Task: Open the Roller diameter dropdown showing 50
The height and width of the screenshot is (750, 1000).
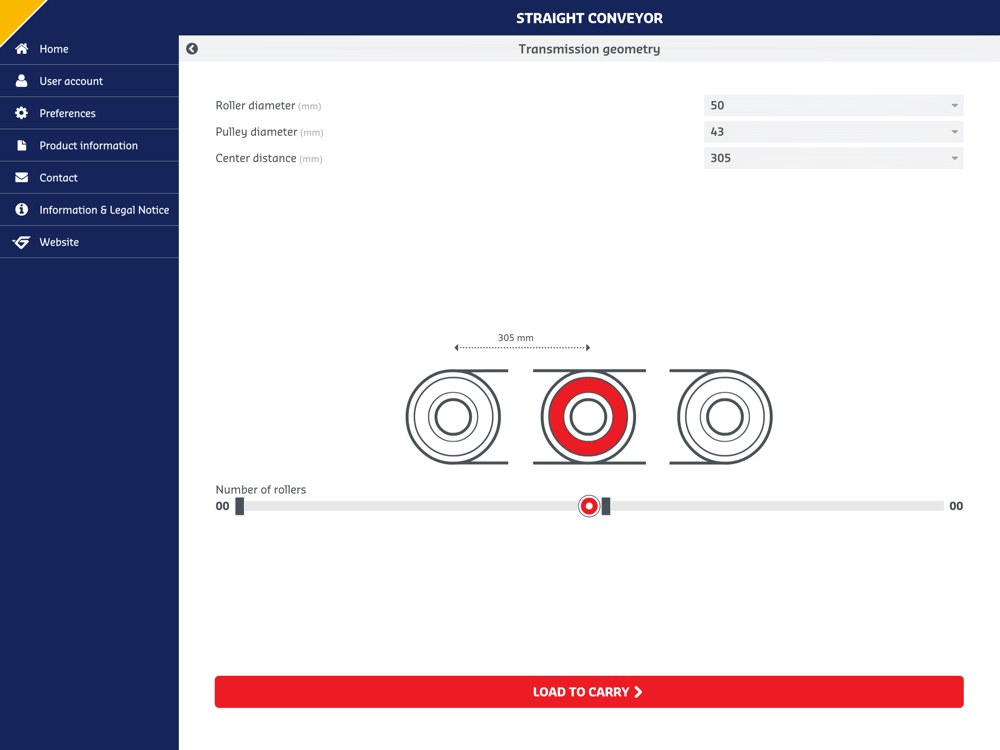Action: [833, 105]
